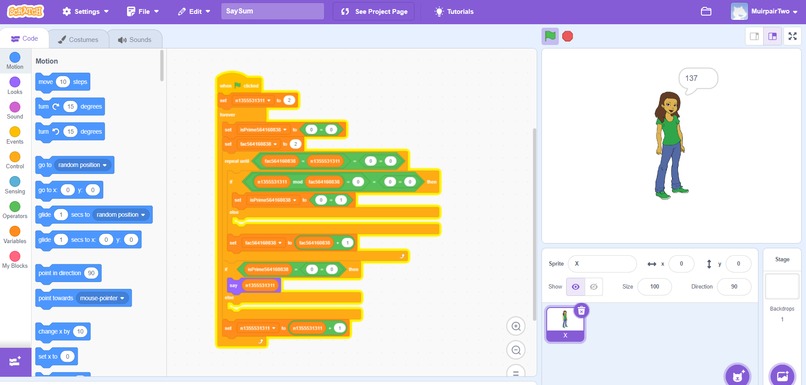Click the turn clockwise 15 degrees block

click(70, 106)
